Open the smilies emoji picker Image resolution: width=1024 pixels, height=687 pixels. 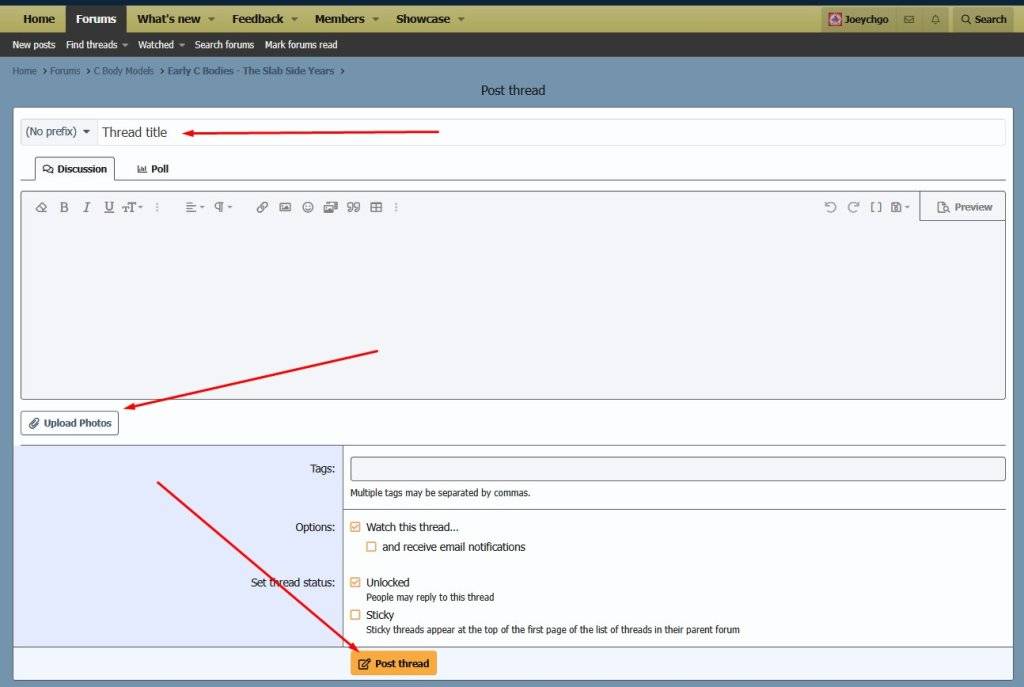point(308,208)
